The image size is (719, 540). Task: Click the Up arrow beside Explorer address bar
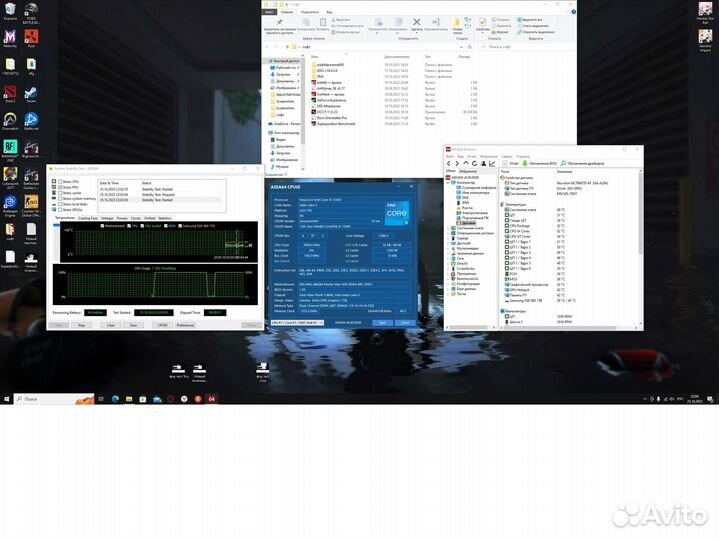tap(288, 47)
